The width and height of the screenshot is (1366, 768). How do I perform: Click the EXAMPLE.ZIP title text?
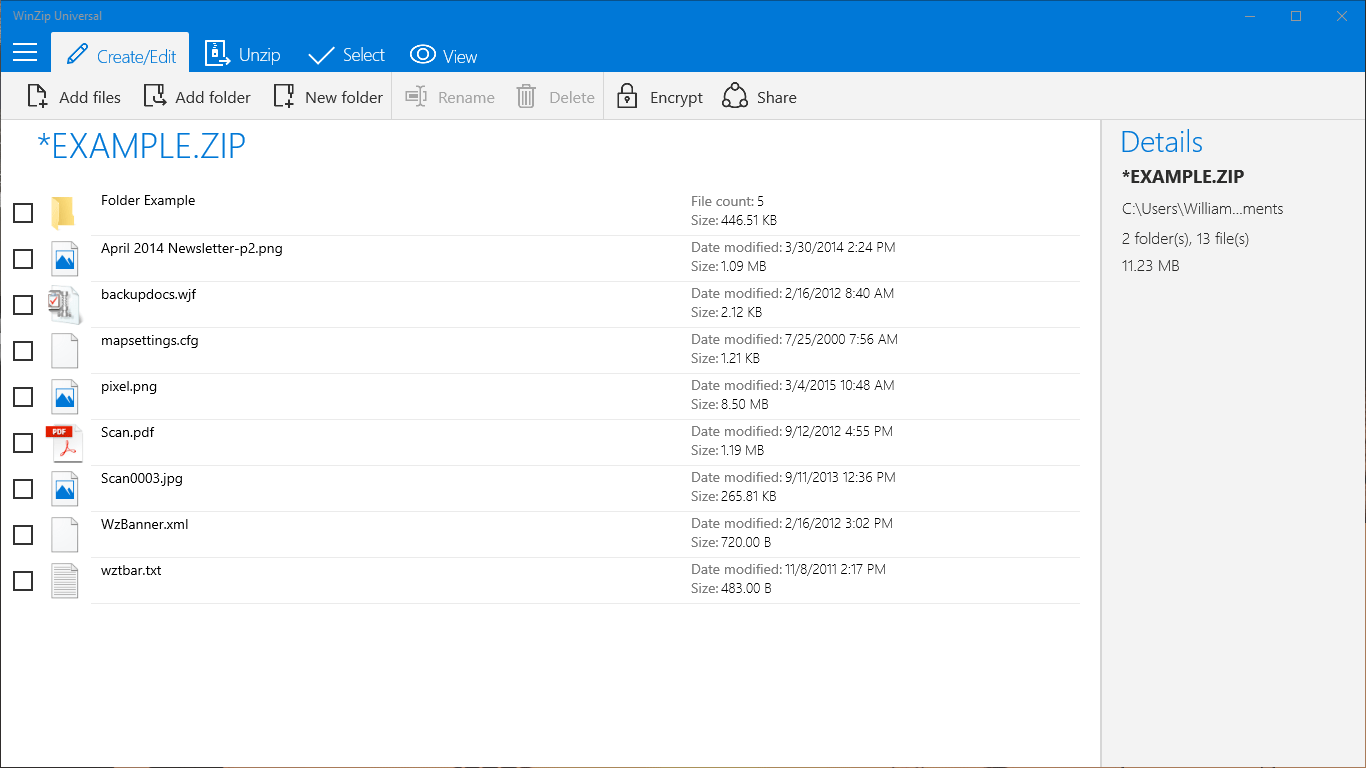[x=143, y=146]
